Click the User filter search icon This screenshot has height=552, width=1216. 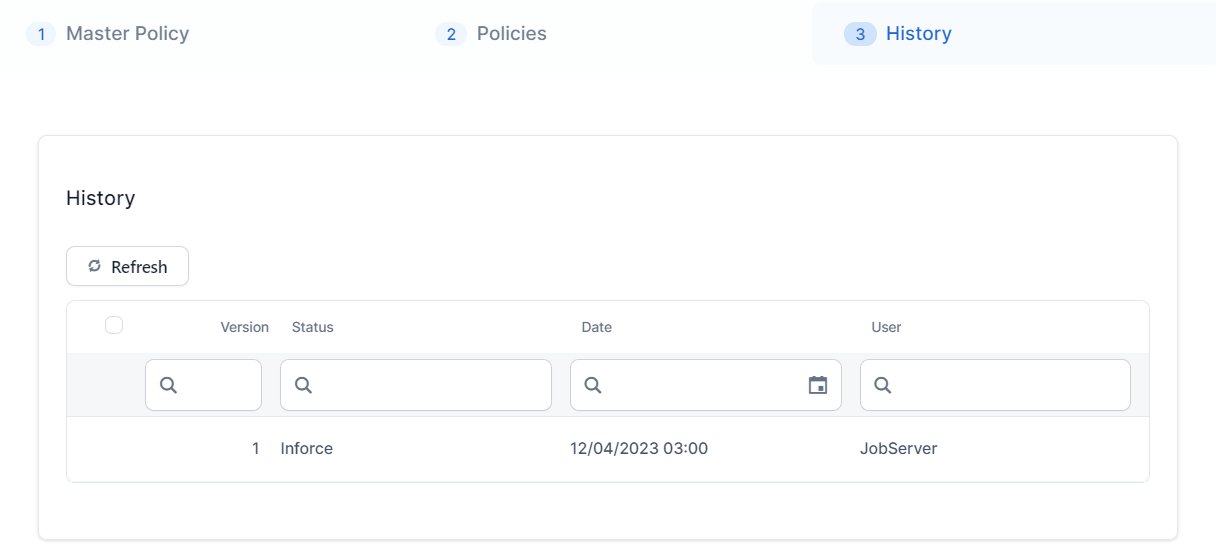point(883,385)
